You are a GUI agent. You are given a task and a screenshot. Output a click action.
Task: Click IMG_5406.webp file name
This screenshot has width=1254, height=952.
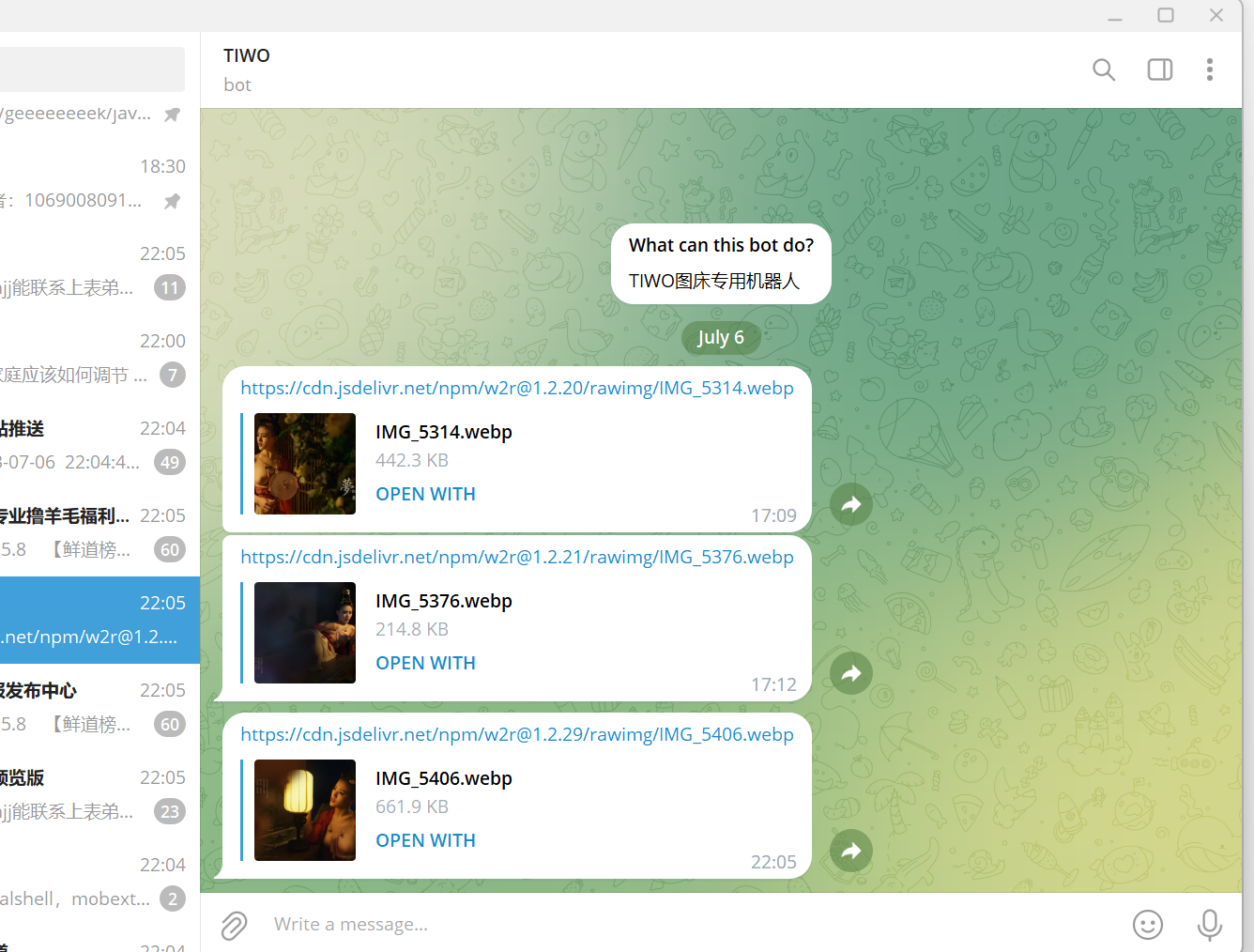[444, 778]
